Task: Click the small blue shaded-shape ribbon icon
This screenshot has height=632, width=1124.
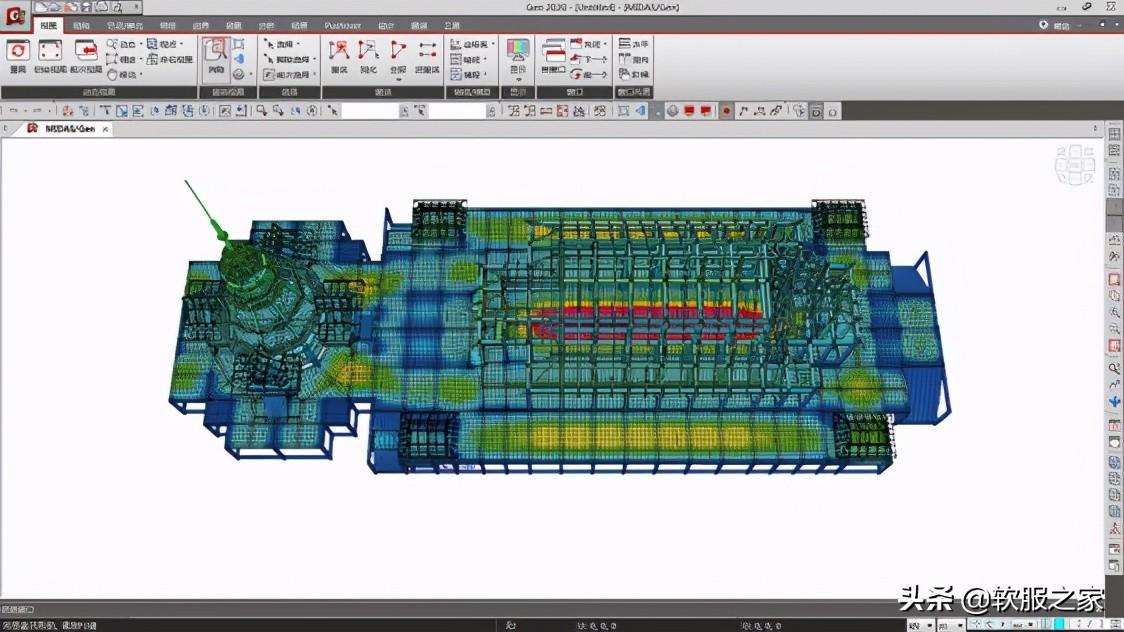Action: pyautogui.click(x=239, y=59)
